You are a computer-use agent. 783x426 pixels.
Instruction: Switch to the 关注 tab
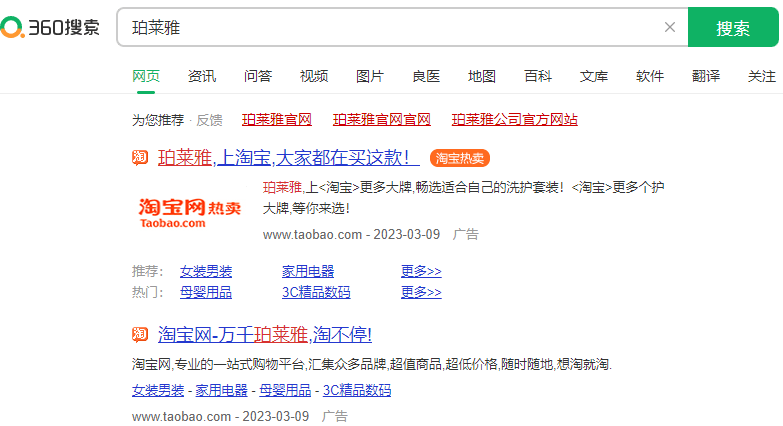coord(762,76)
